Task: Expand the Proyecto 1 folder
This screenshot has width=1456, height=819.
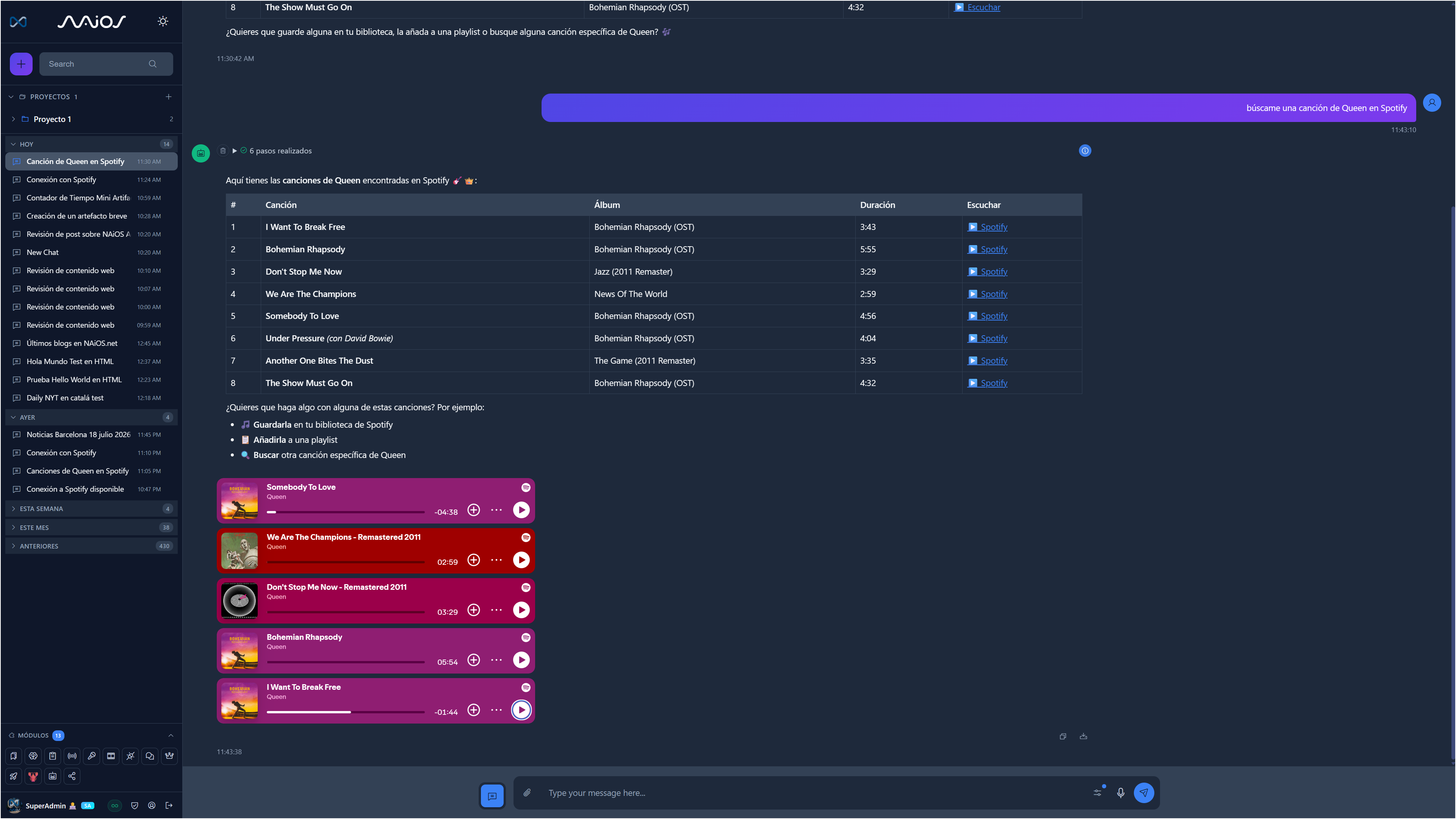Action: [x=14, y=119]
